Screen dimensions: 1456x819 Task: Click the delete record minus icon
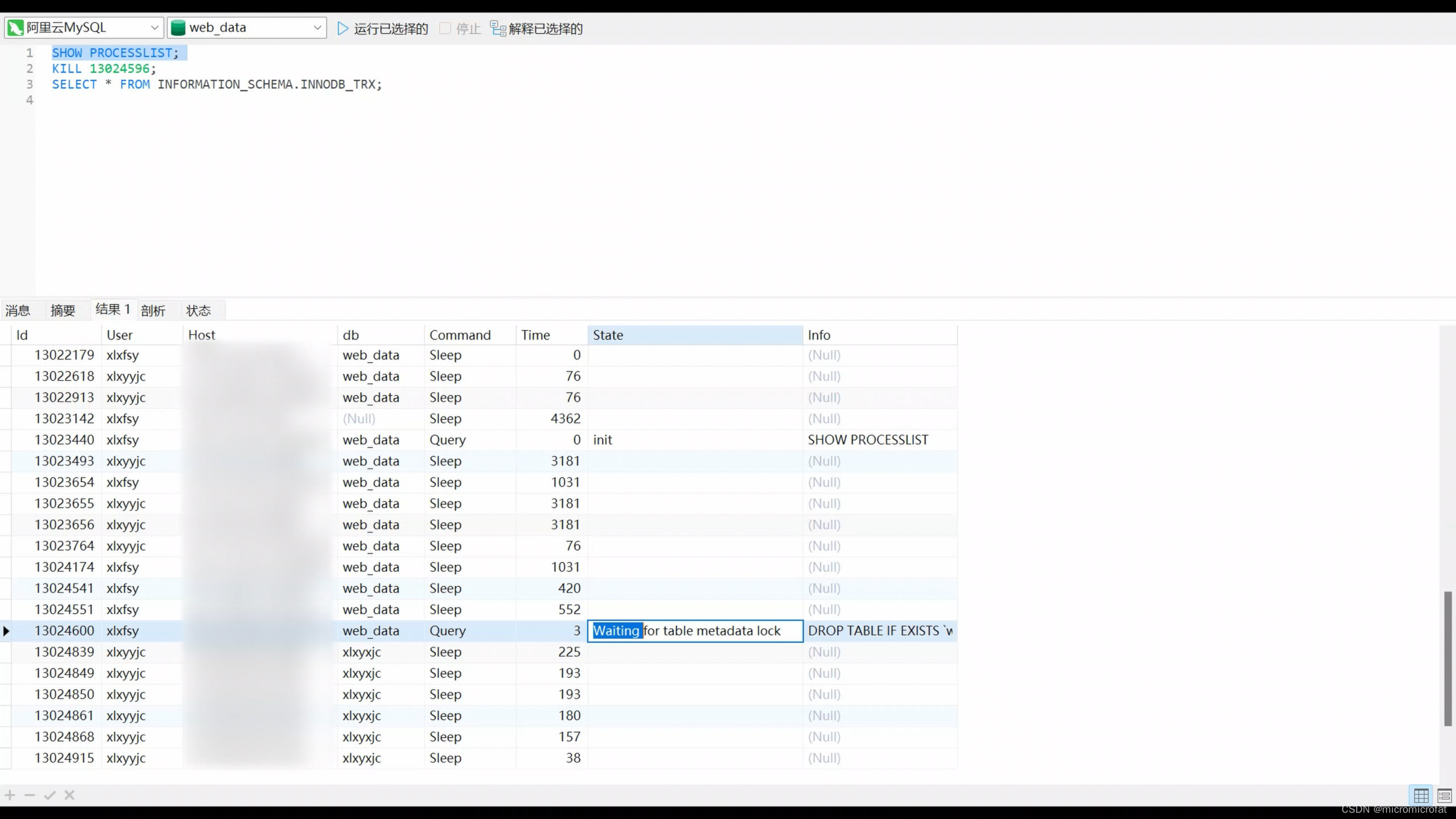click(30, 795)
